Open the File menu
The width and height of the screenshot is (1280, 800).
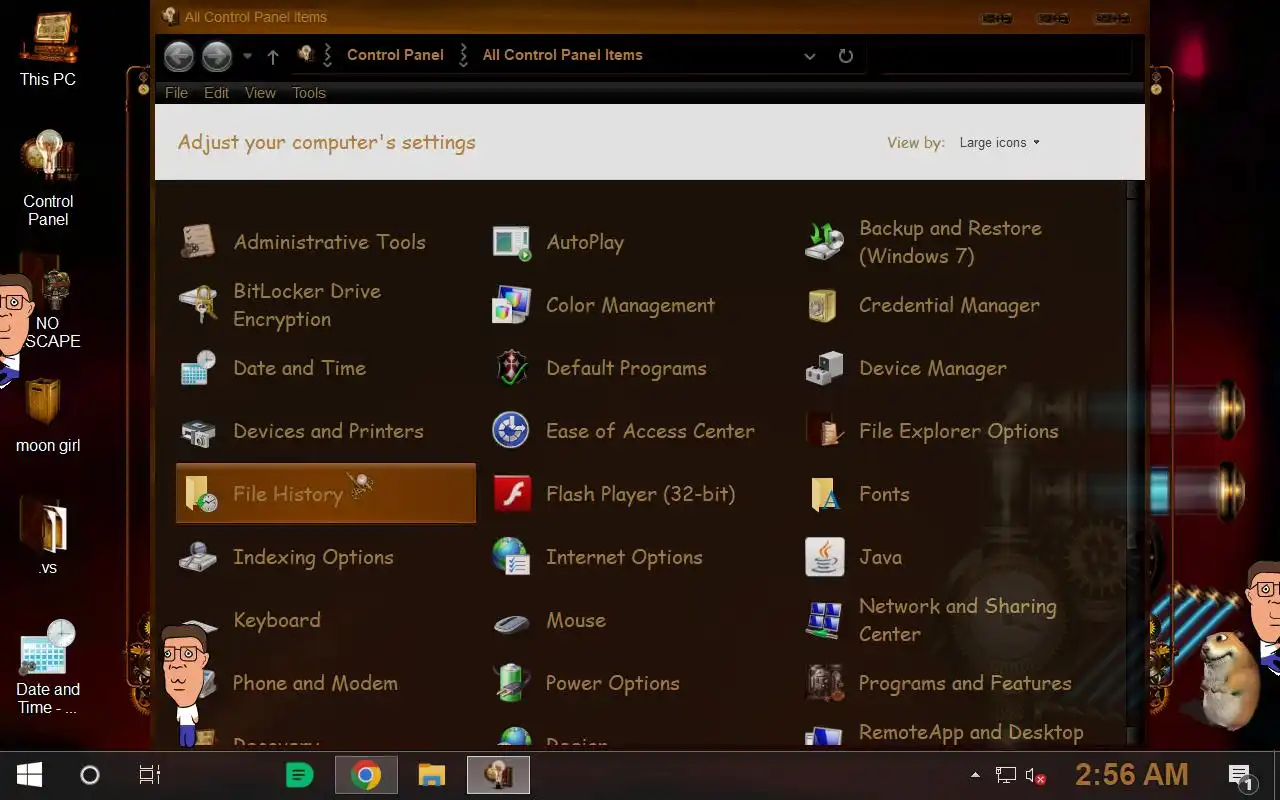(x=176, y=93)
